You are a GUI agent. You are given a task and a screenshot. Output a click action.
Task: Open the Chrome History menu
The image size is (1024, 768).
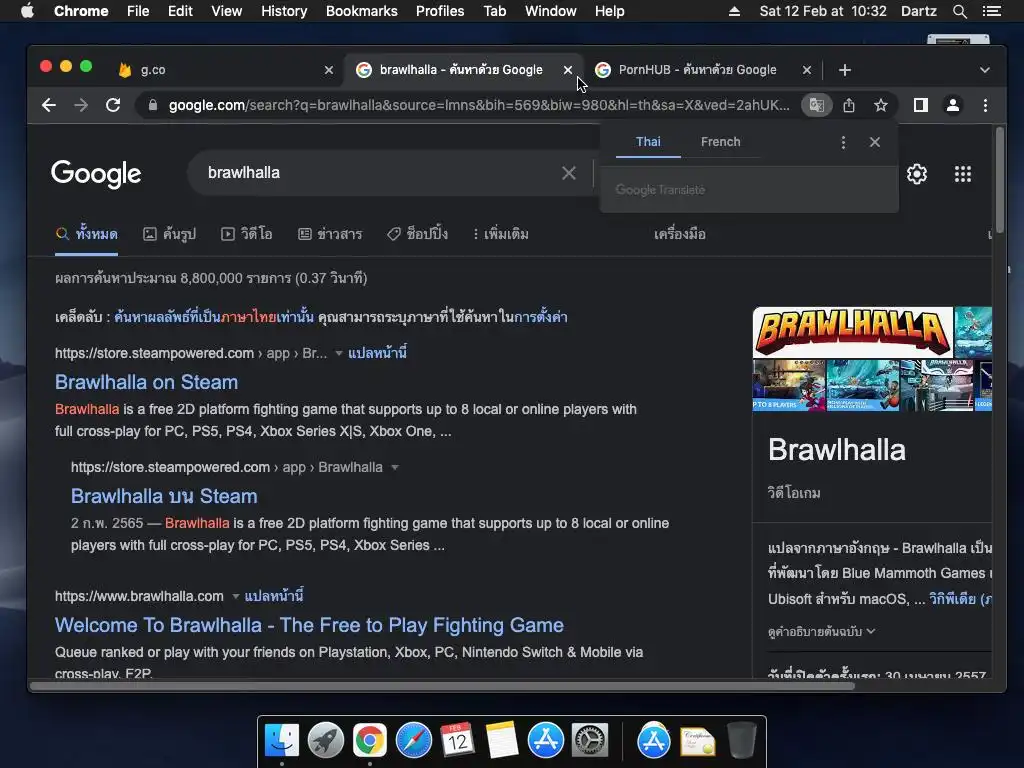[284, 11]
